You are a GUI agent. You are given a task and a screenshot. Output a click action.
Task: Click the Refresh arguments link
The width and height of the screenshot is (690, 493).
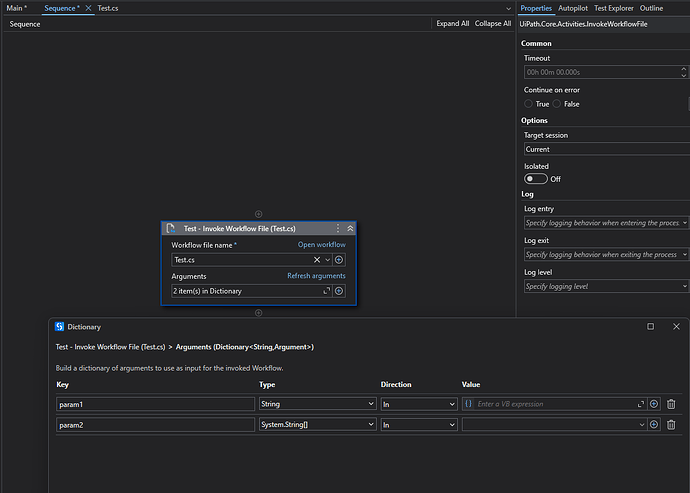click(316, 276)
